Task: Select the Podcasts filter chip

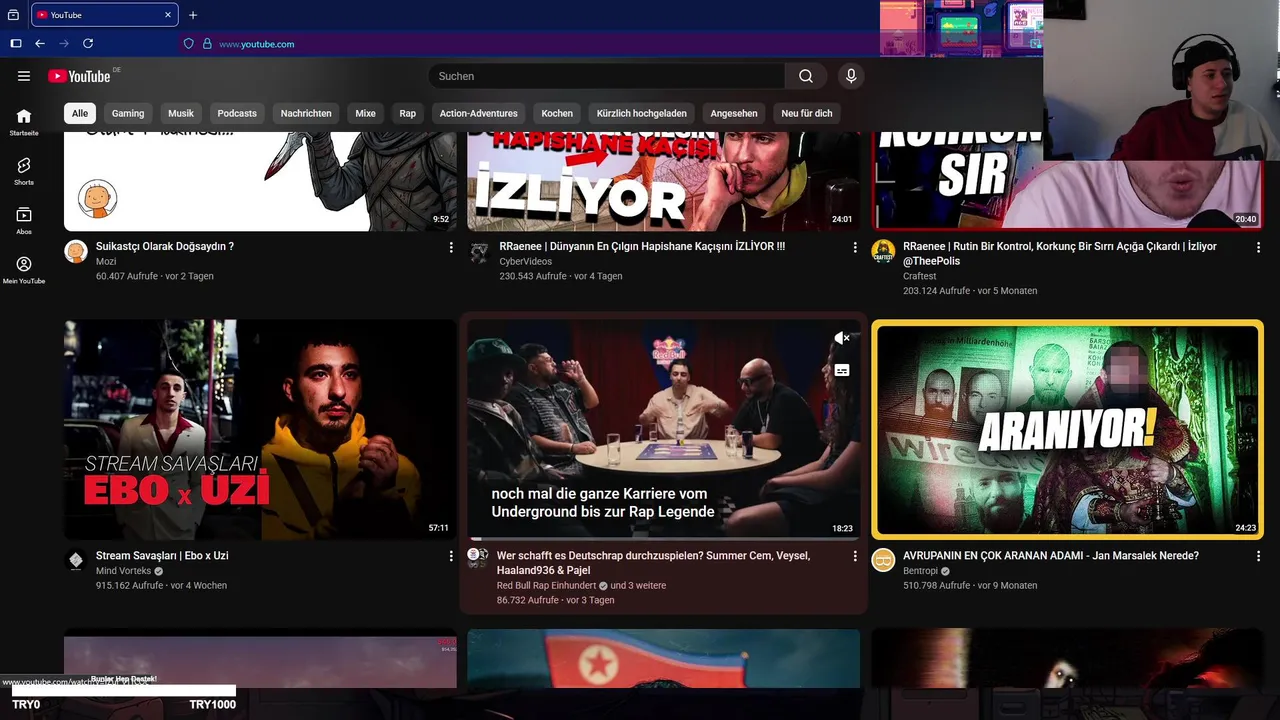Action: pyautogui.click(x=237, y=113)
